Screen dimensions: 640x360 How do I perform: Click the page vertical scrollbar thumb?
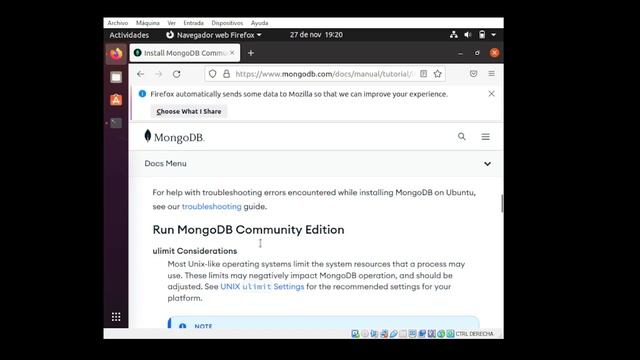502,203
